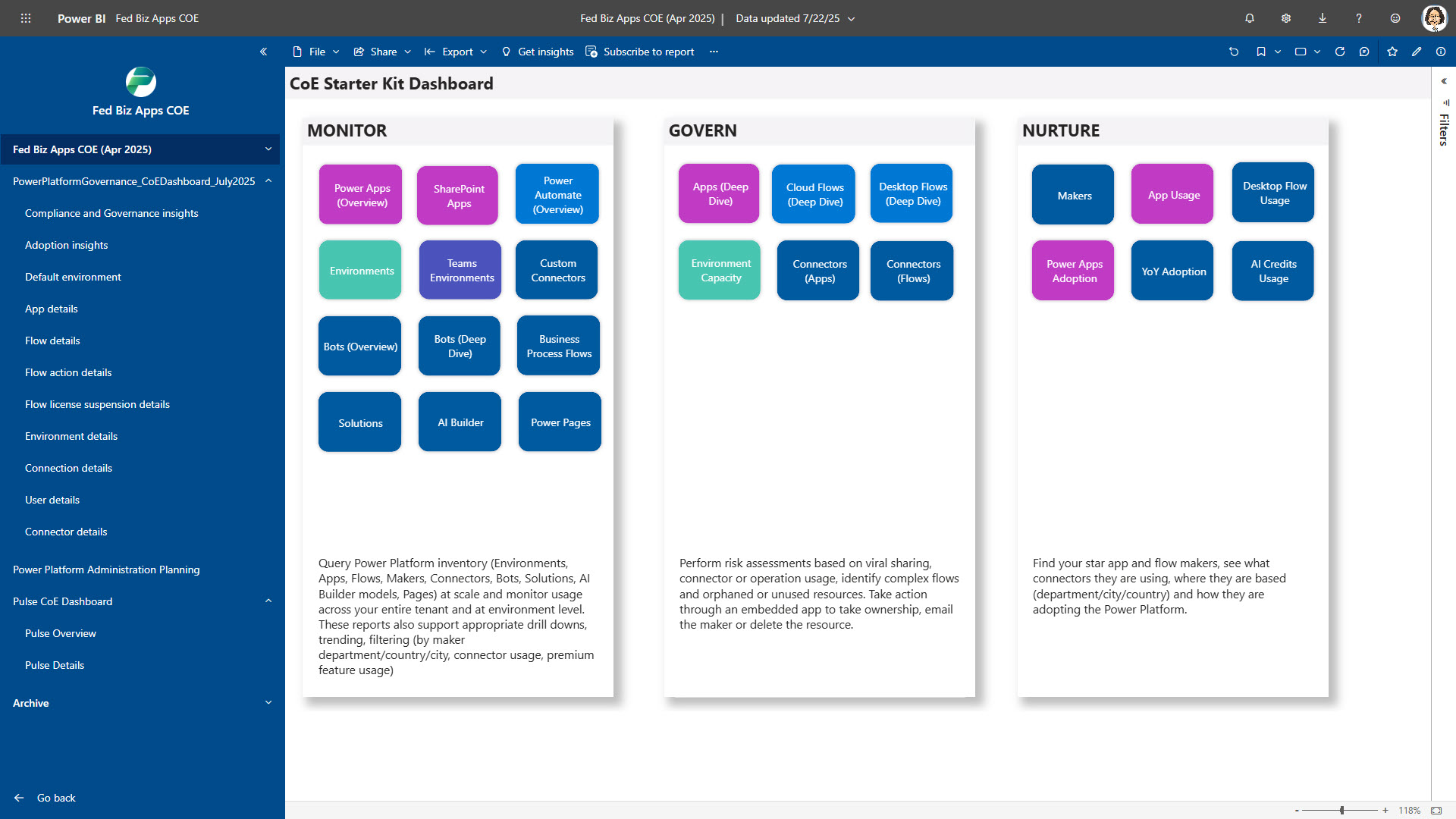1456x819 pixels.
Task: Open Pulse Overview page
Action: click(60, 633)
